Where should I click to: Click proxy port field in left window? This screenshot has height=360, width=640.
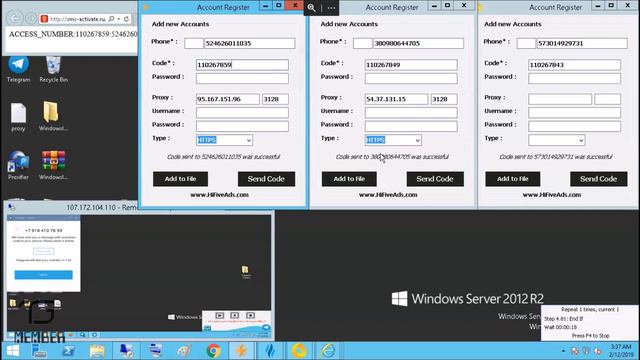(x=275, y=99)
